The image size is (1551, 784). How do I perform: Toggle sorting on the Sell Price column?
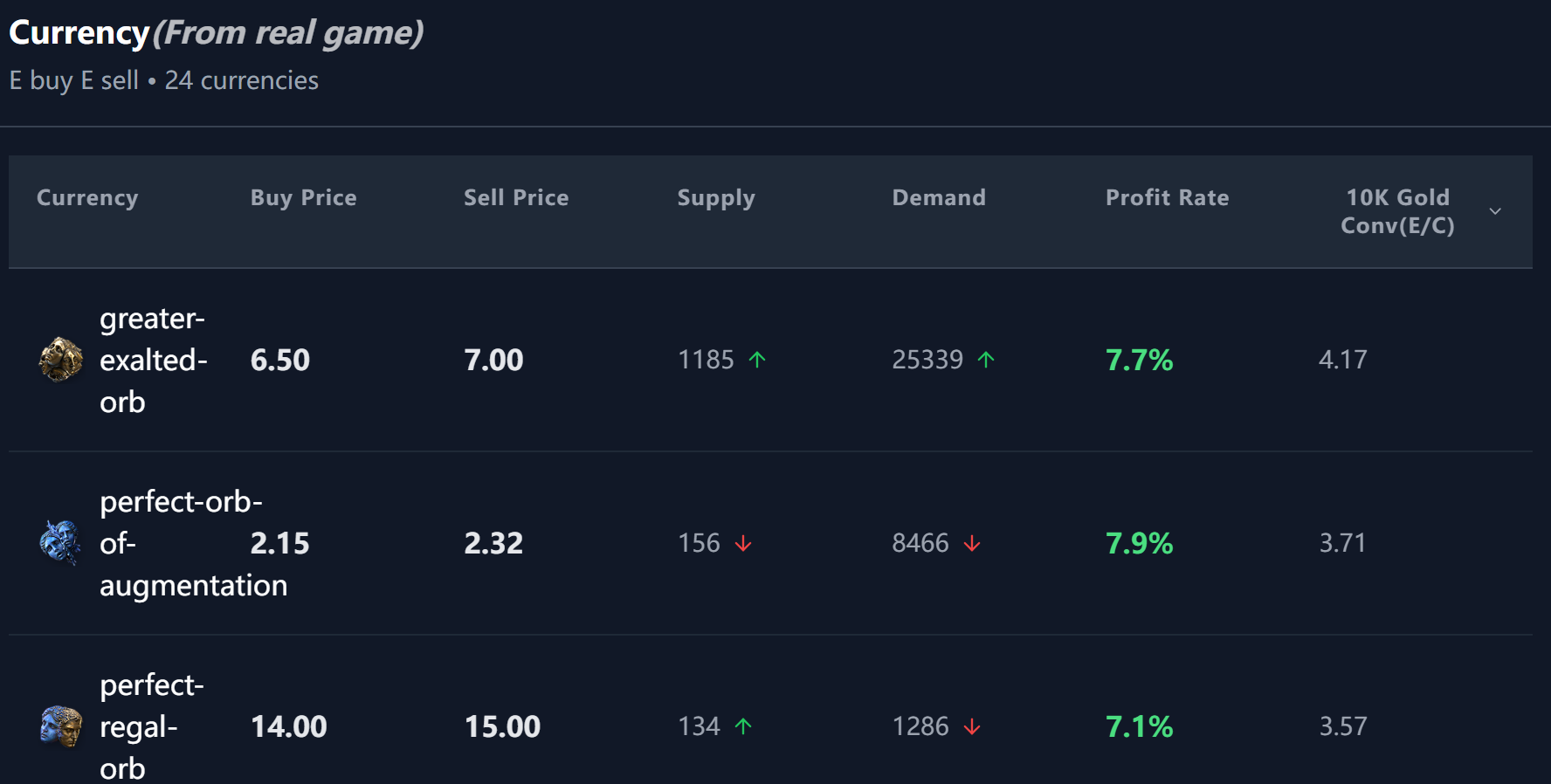[516, 198]
